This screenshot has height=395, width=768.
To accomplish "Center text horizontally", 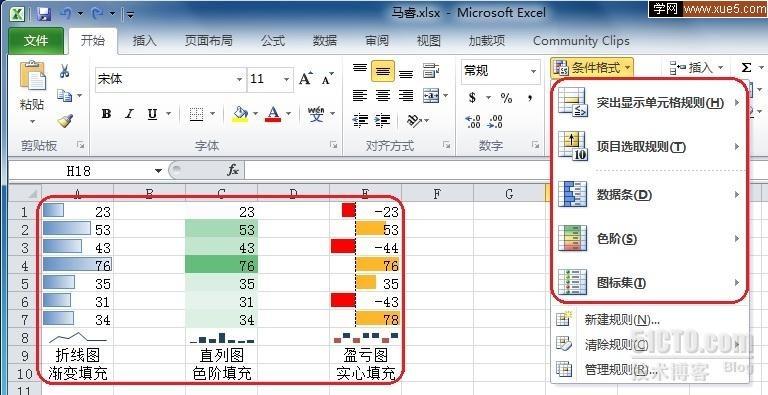I will point(383,95).
